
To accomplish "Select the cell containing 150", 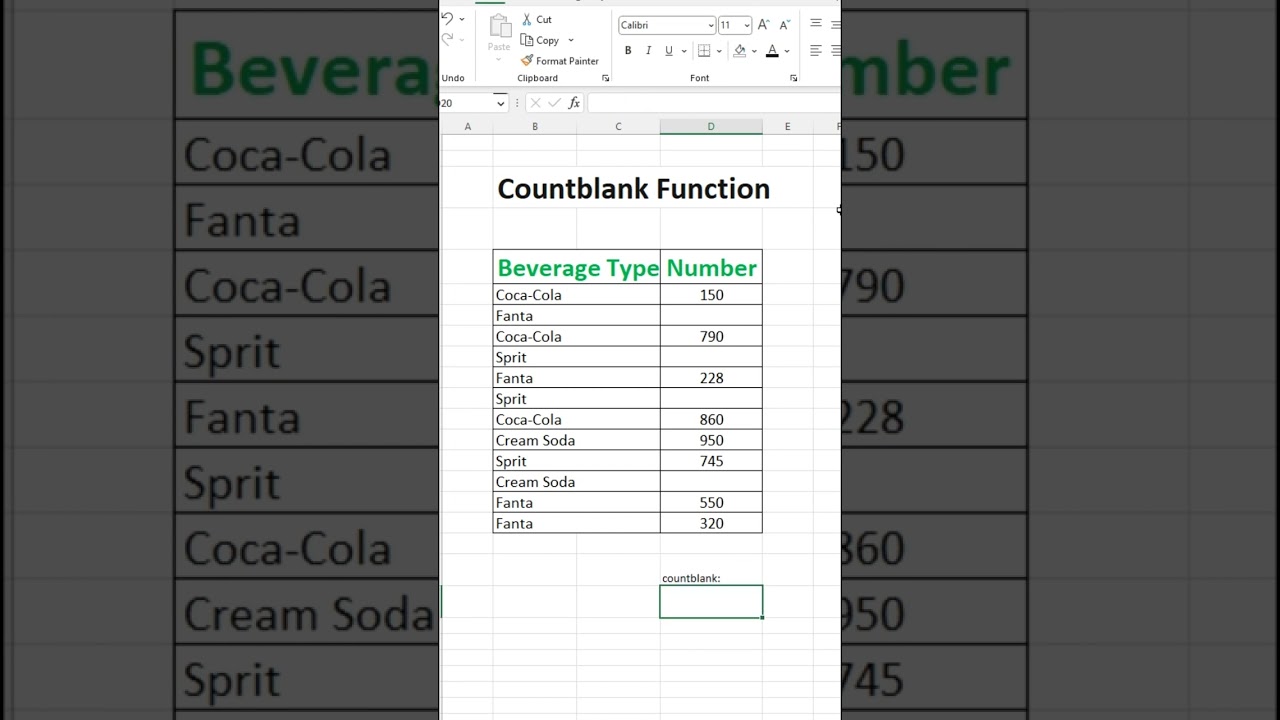I will 711,295.
